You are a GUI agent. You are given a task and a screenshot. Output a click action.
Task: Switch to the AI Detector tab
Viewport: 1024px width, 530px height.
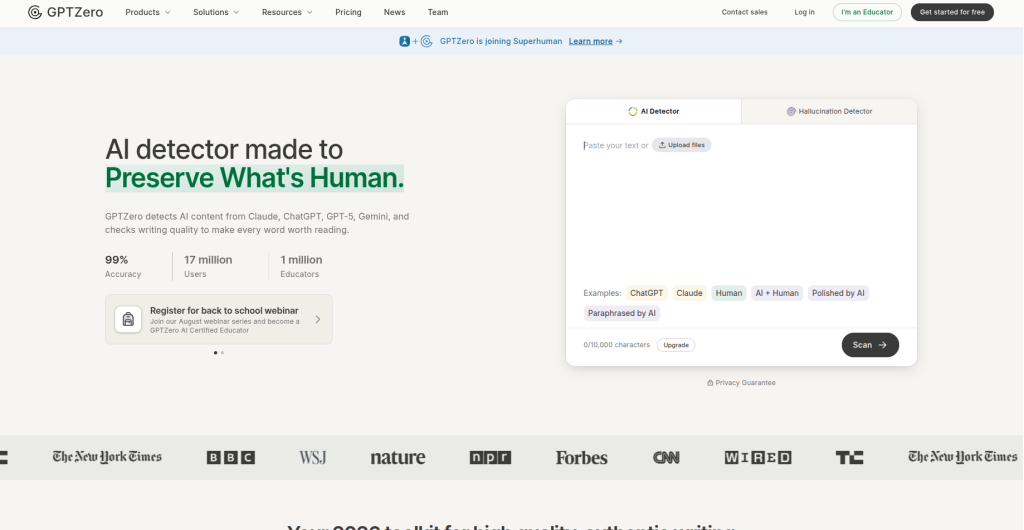(x=654, y=112)
